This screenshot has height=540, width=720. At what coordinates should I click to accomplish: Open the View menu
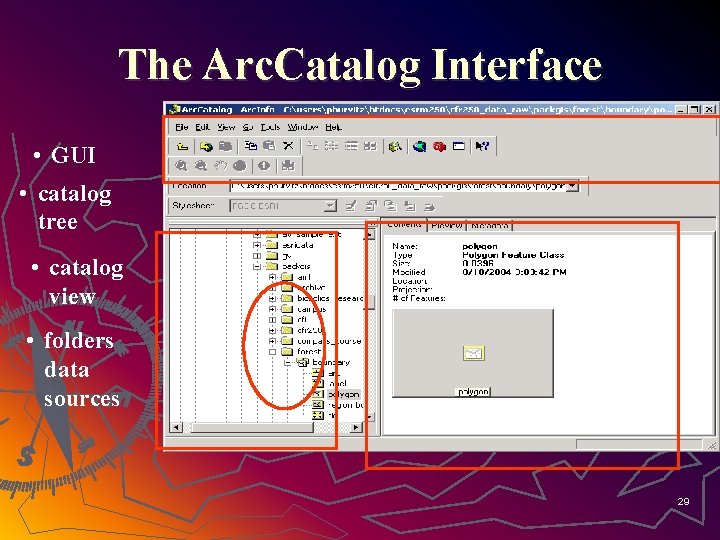click(226, 127)
